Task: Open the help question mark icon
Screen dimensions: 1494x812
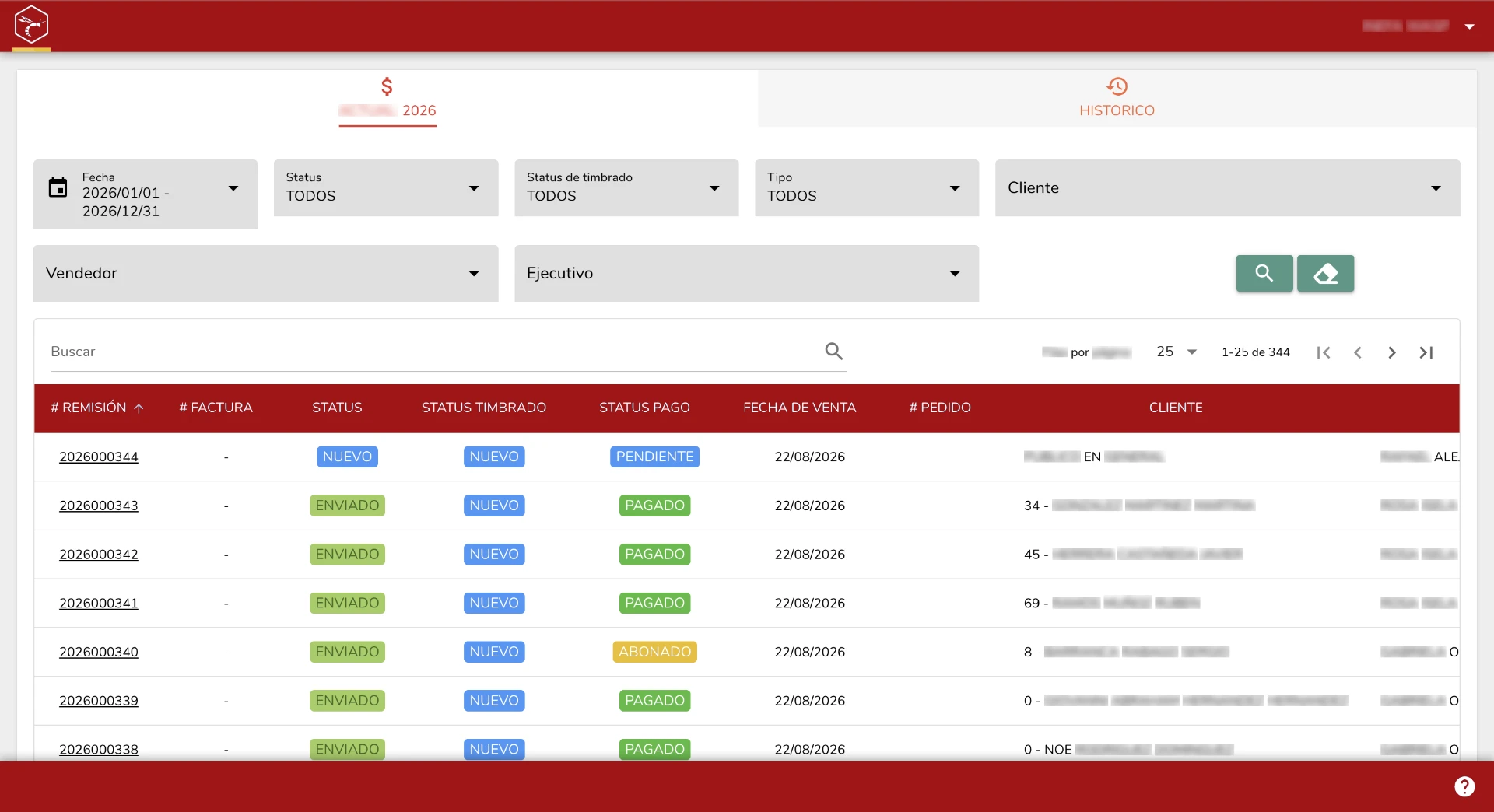Action: pos(1464,786)
